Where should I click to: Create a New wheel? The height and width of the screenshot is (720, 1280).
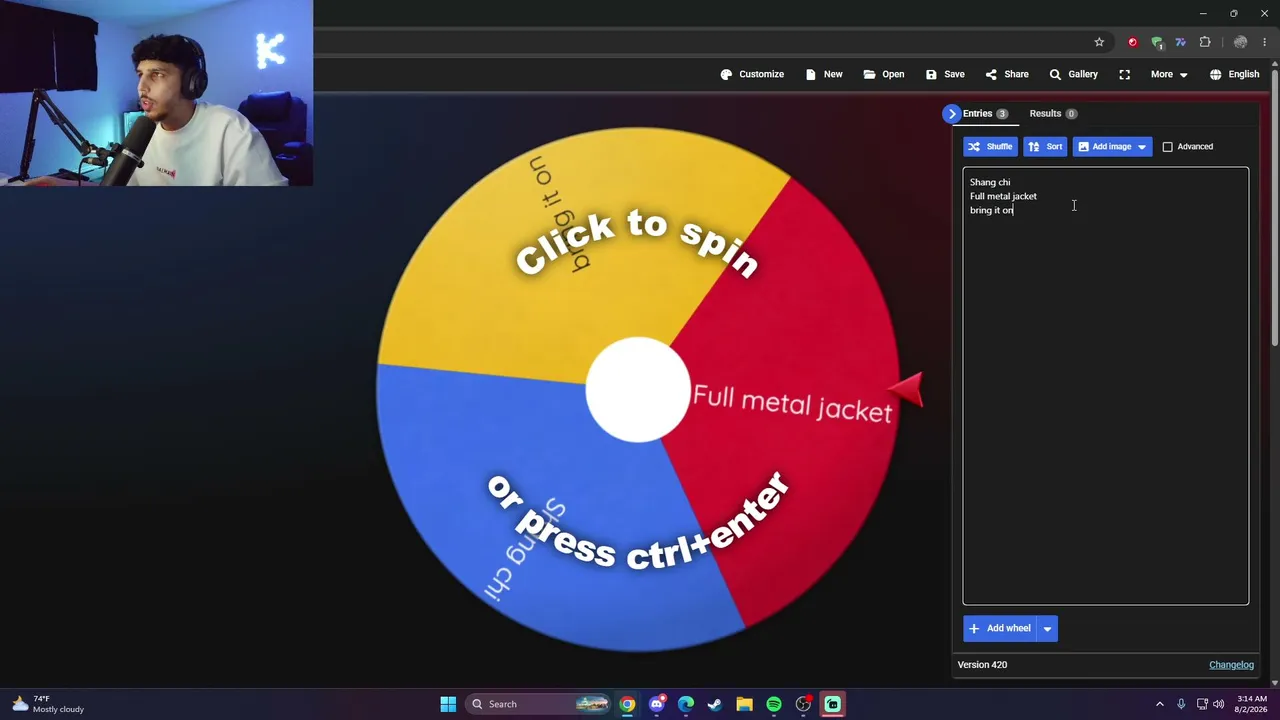pyautogui.click(x=824, y=74)
